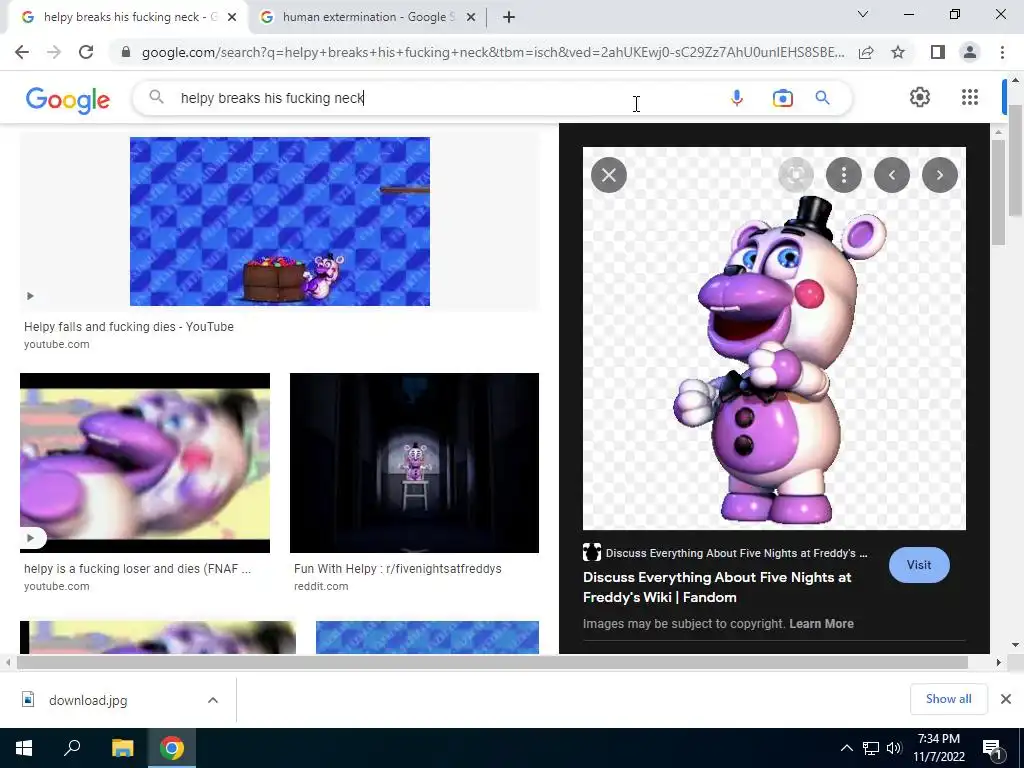This screenshot has width=1024, height=768.
Task: Click youtube.com under Helpy falls
Action: point(57,344)
